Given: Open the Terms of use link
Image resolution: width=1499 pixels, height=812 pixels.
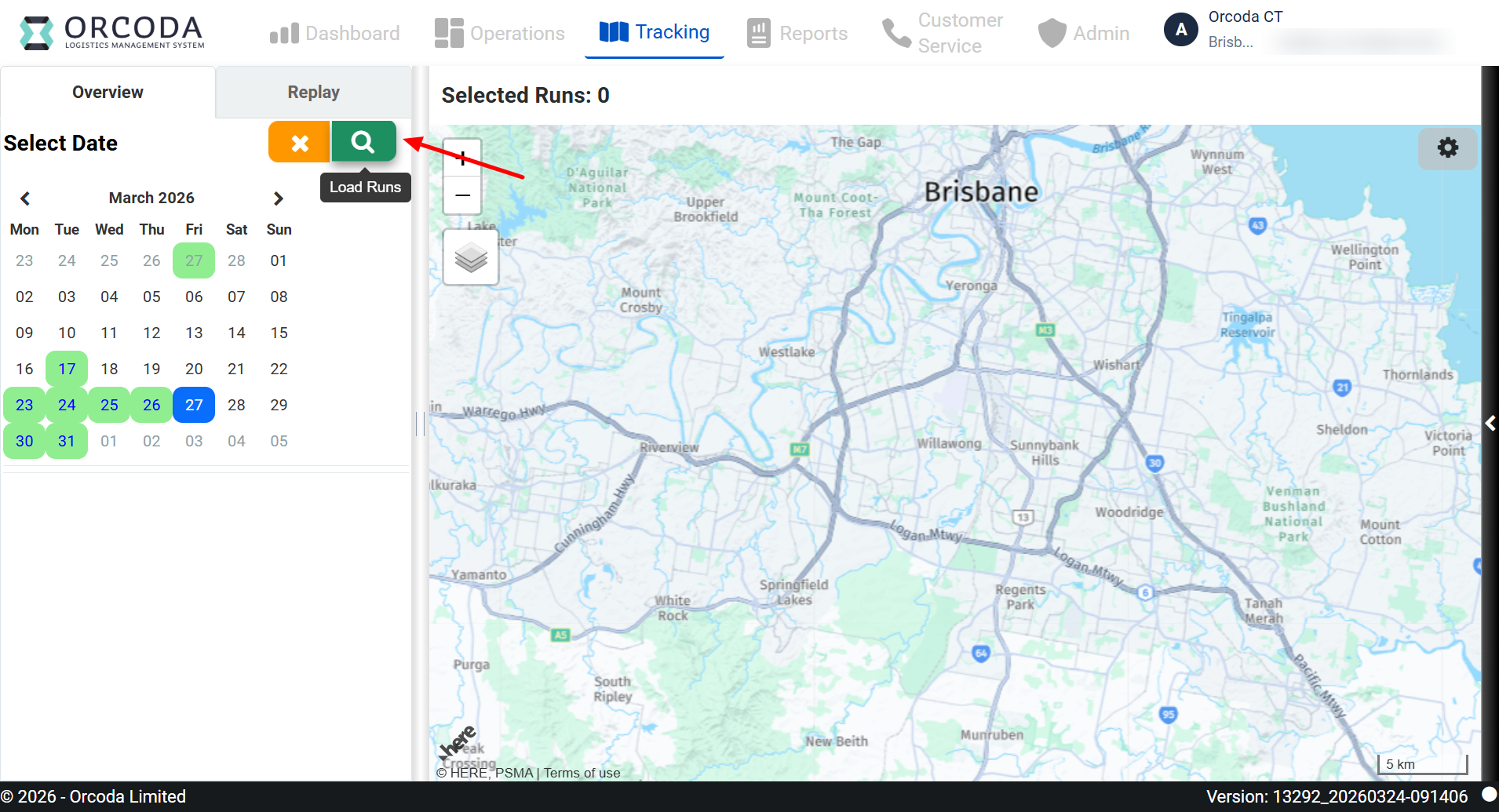Looking at the screenshot, I should (582, 773).
